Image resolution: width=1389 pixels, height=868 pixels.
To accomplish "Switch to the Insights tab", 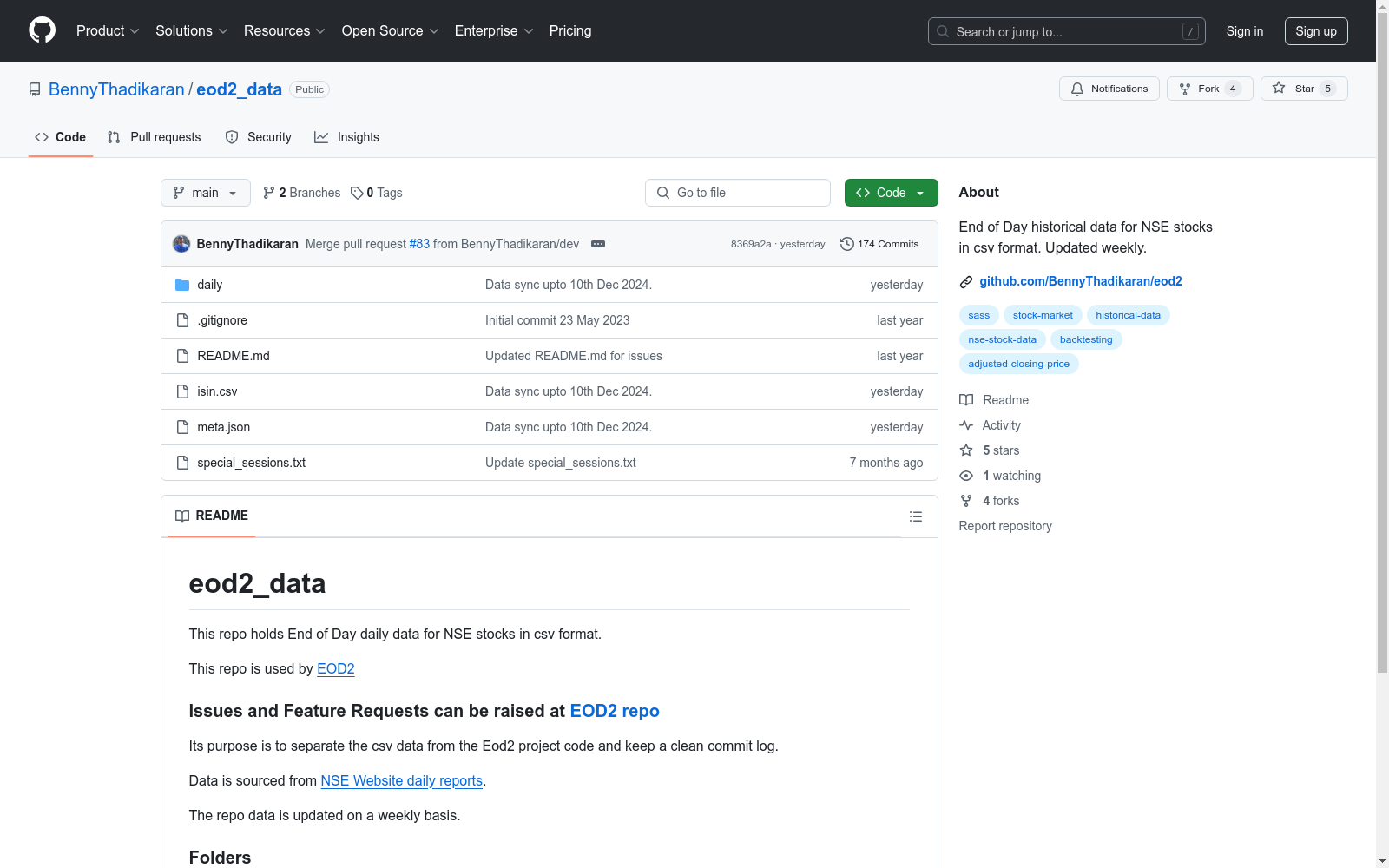I will pyautogui.click(x=346, y=137).
